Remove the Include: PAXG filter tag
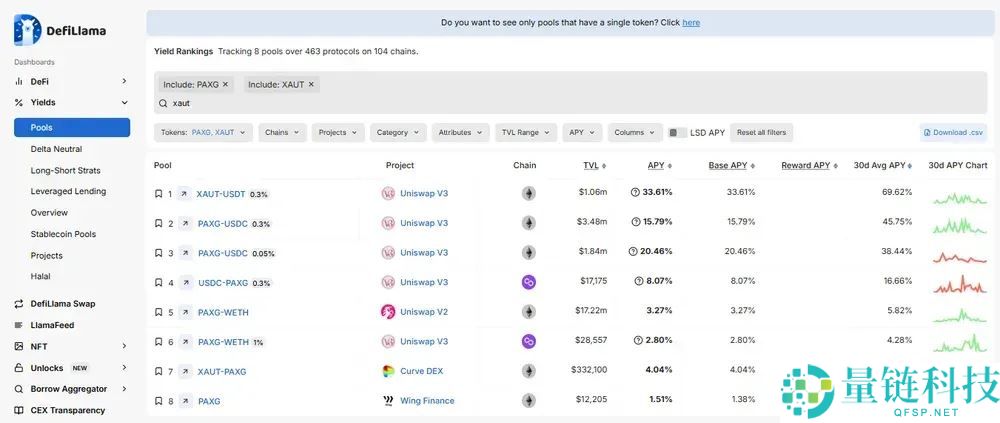This screenshot has width=1000, height=423. coord(226,85)
